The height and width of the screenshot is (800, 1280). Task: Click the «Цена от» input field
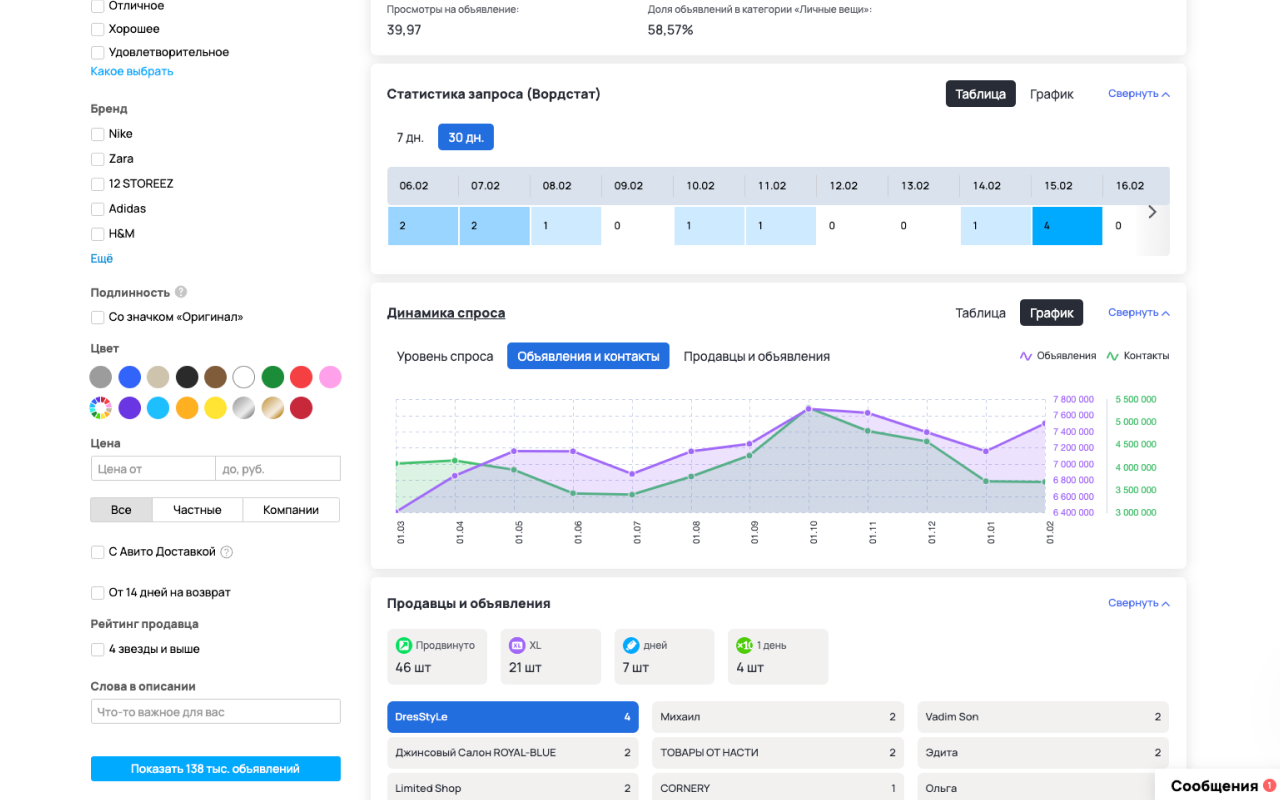point(152,468)
